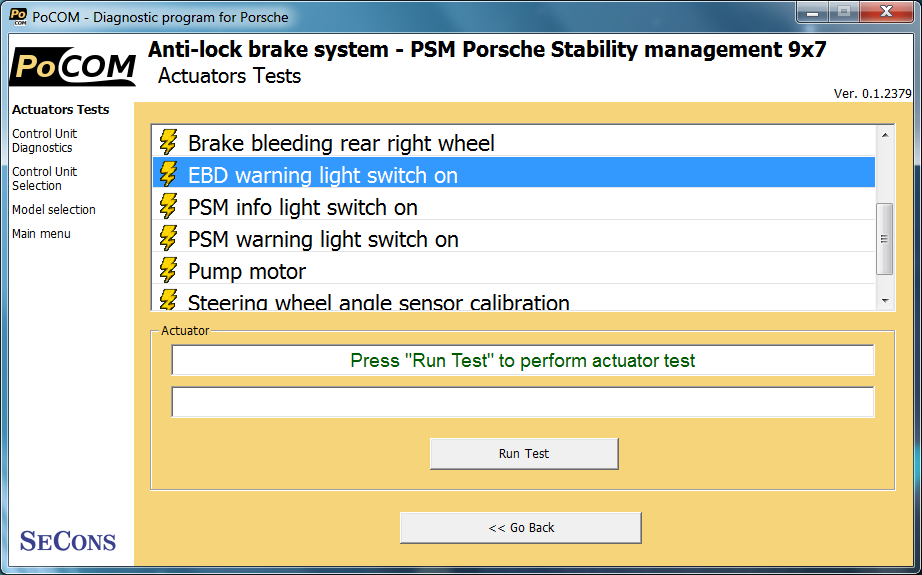
Task: Click scrollbar down arrow of actuator list
Action: click(x=885, y=300)
